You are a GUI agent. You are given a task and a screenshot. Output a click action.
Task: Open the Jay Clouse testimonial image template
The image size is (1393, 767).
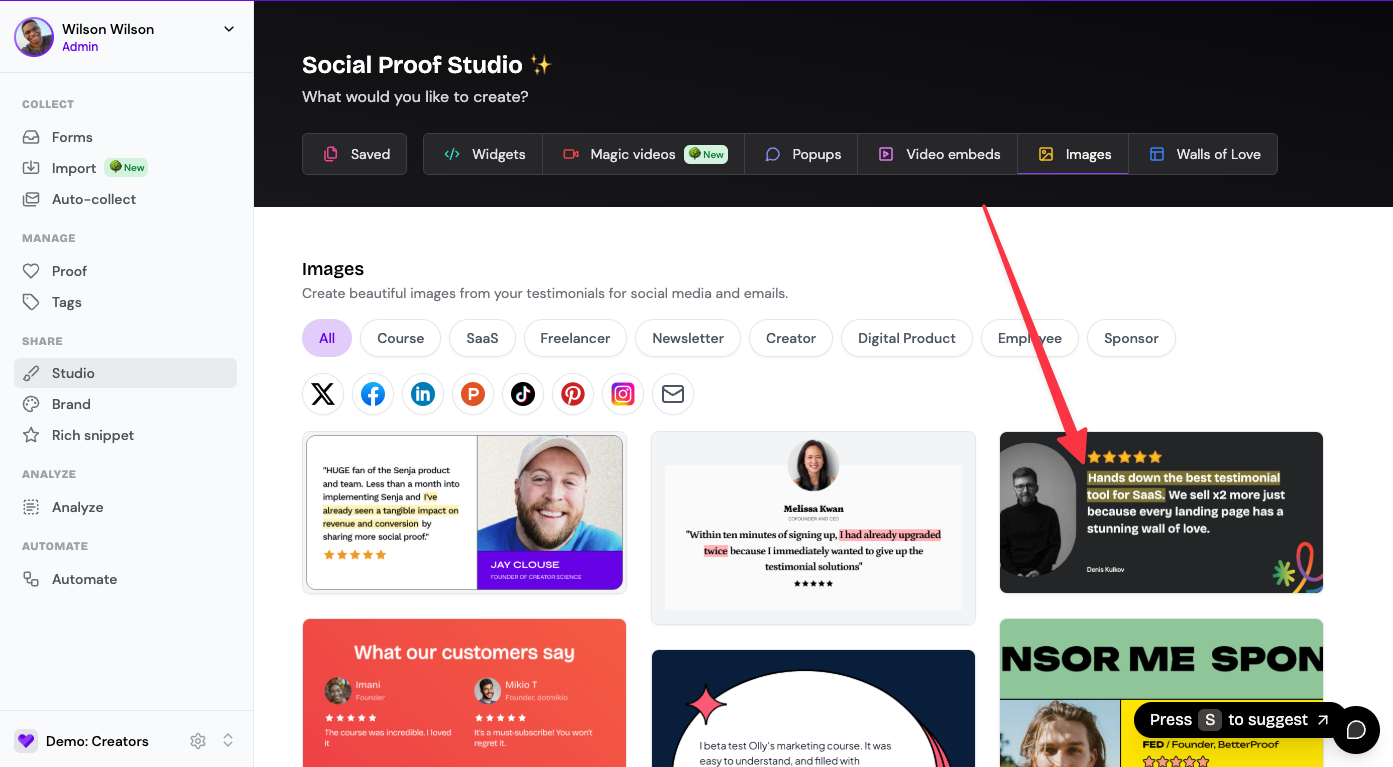click(465, 513)
